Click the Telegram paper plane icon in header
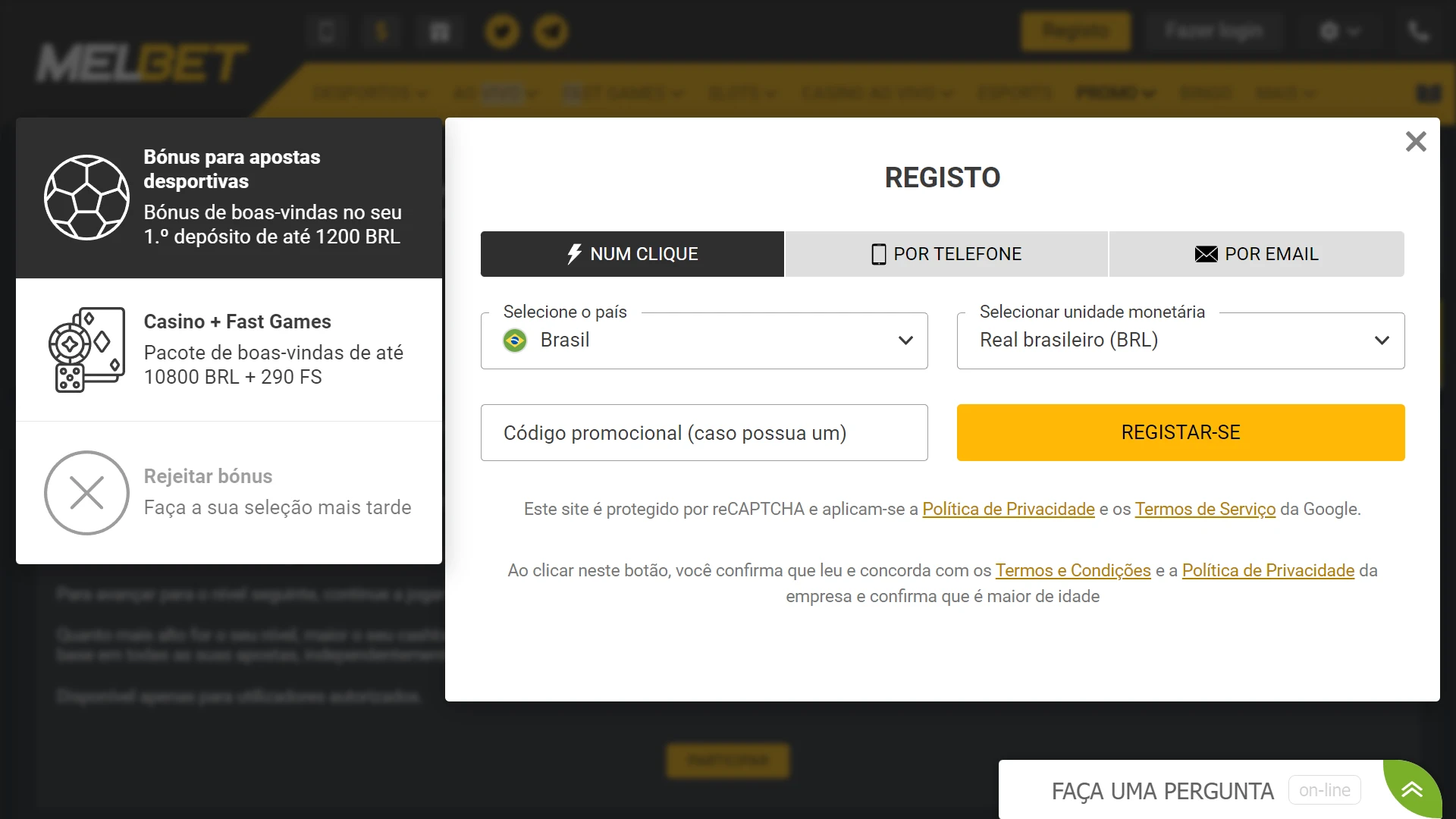The image size is (1456, 819). tap(551, 32)
